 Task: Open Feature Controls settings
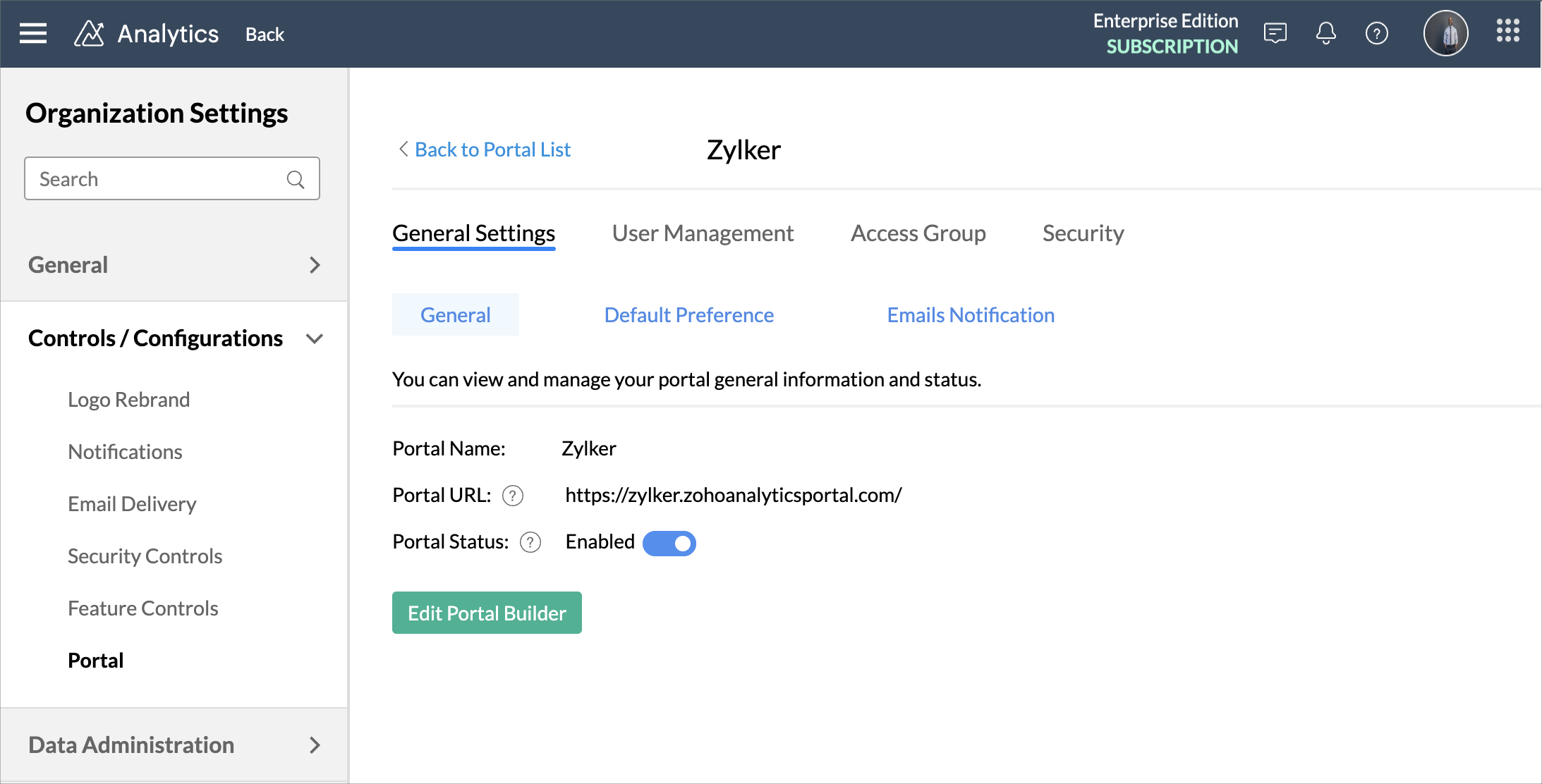(x=143, y=608)
